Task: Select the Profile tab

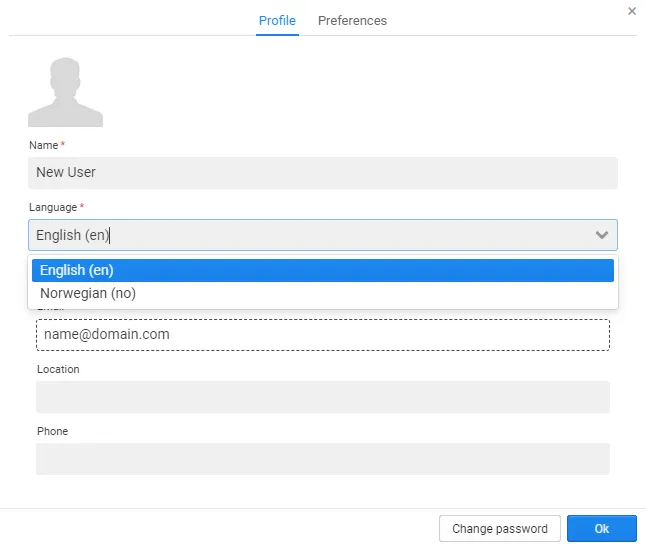Action: tap(277, 20)
